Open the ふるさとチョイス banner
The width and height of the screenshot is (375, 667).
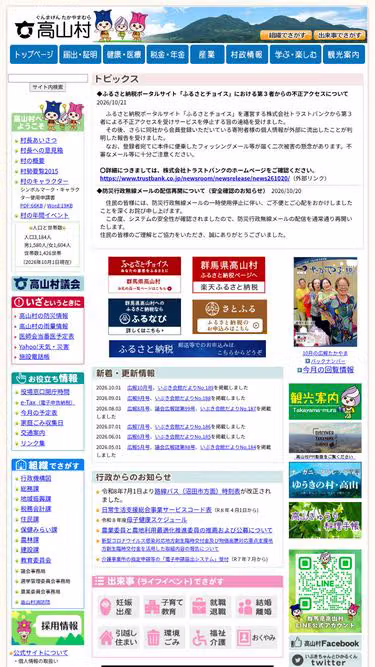coord(145,275)
